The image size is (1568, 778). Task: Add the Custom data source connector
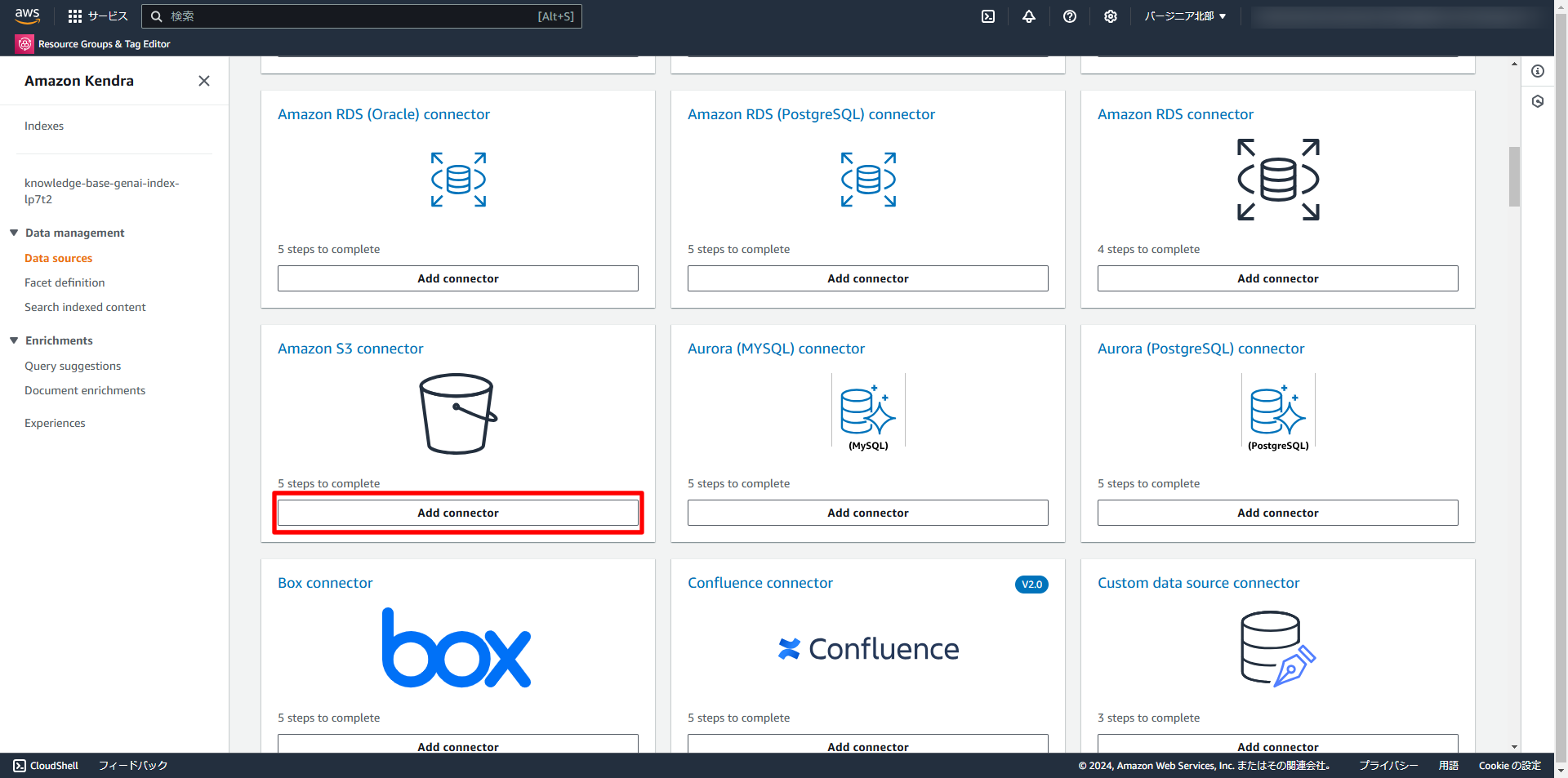[1278, 744]
